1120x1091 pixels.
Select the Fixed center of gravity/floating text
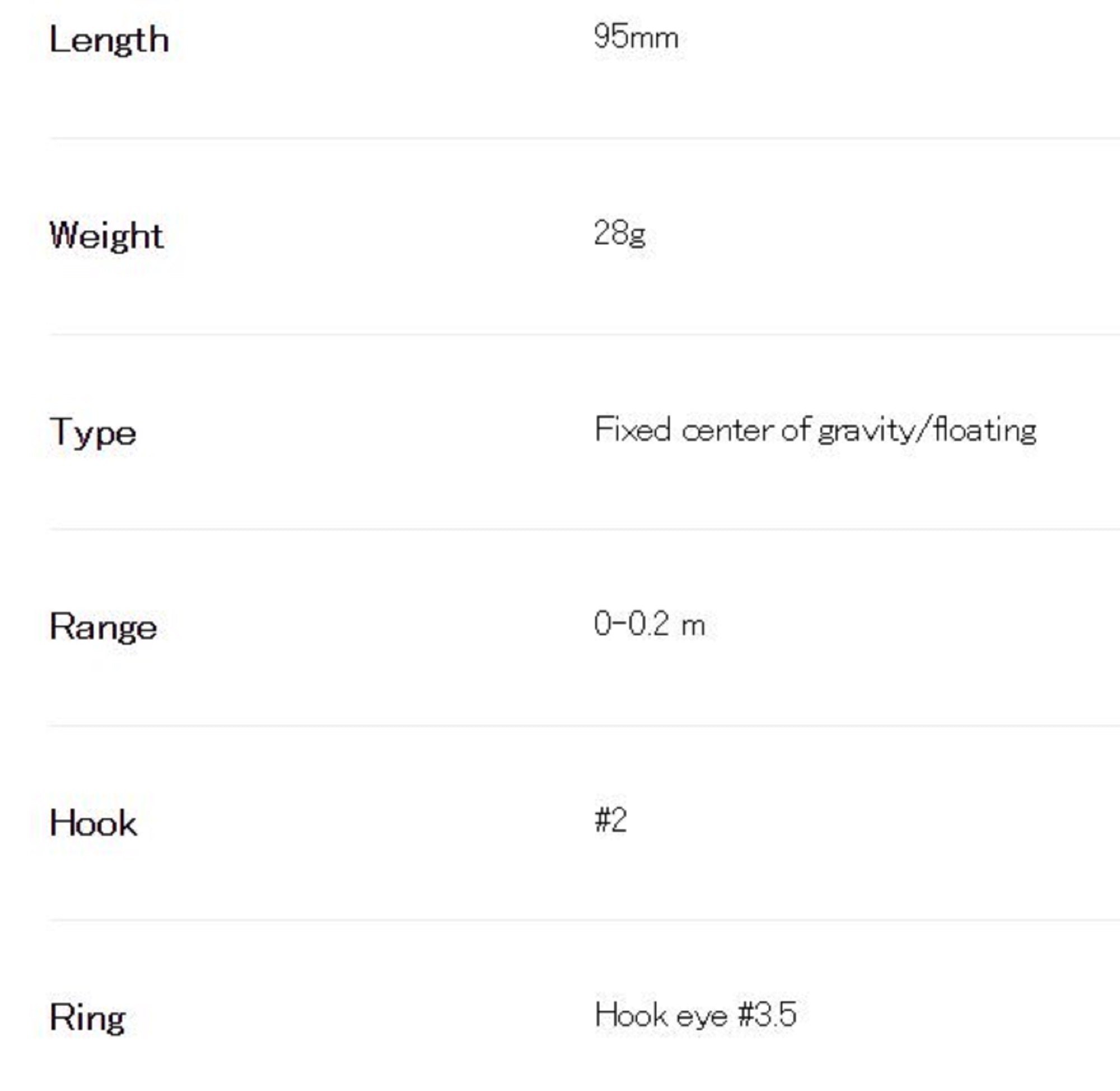pos(815,430)
